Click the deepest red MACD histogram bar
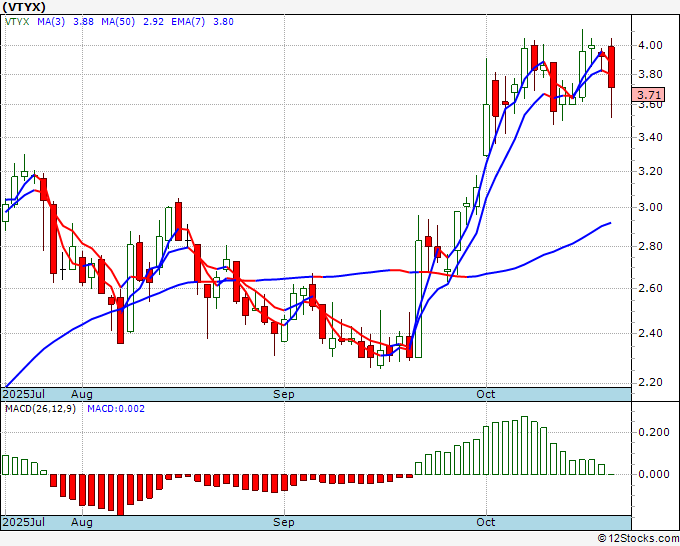Screen dimensions: 680x546 pyautogui.click(x=120, y=495)
